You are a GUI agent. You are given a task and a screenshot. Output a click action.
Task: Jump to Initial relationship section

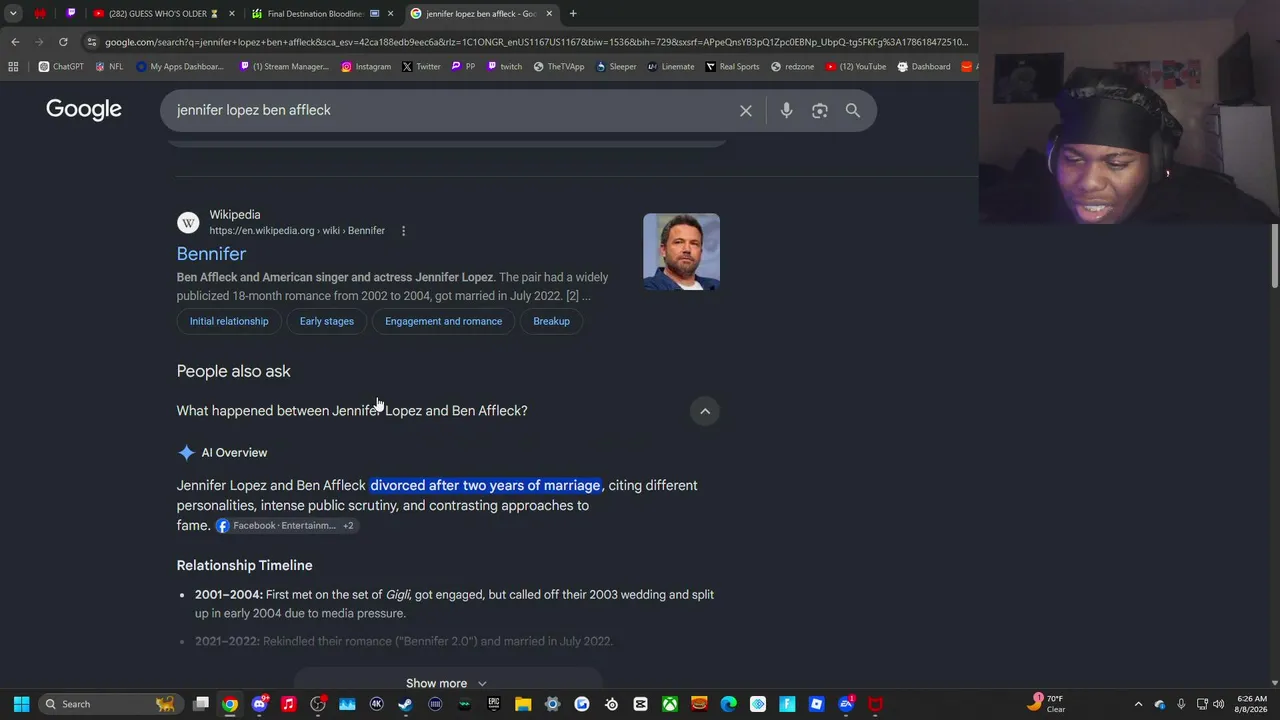[x=229, y=321]
